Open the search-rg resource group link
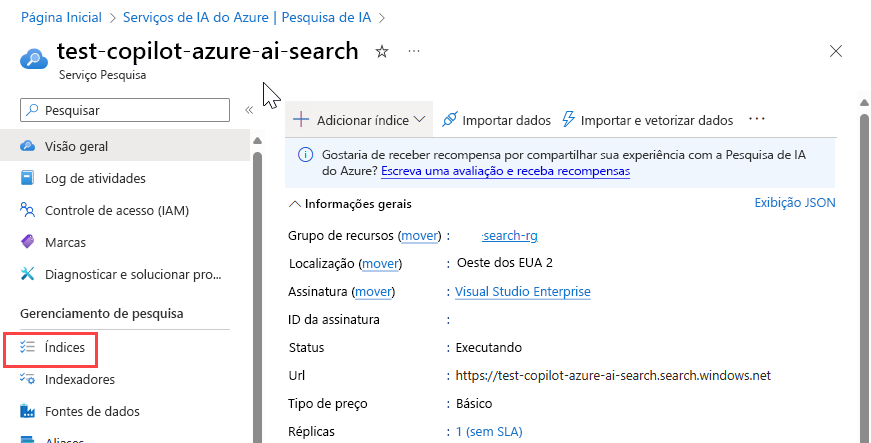 tap(510, 235)
